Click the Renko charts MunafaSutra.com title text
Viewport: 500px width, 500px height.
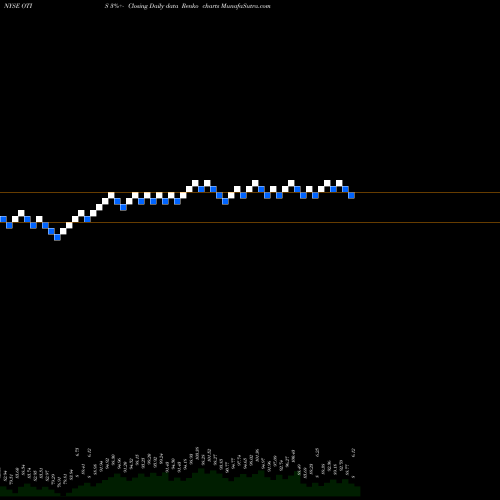pyautogui.click(x=226, y=6)
